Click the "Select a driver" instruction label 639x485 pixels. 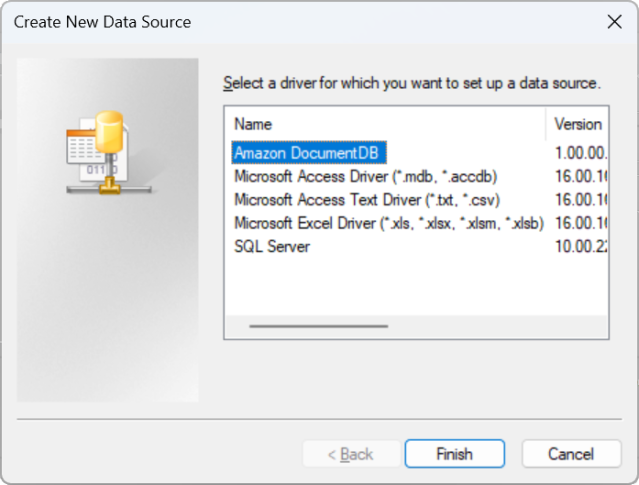coord(411,83)
